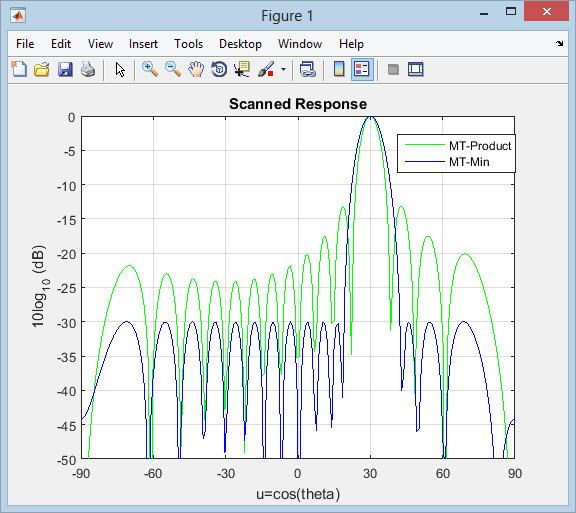Screen dimensions: 576x513
Task: Open the Tools menu
Action: click(188, 44)
